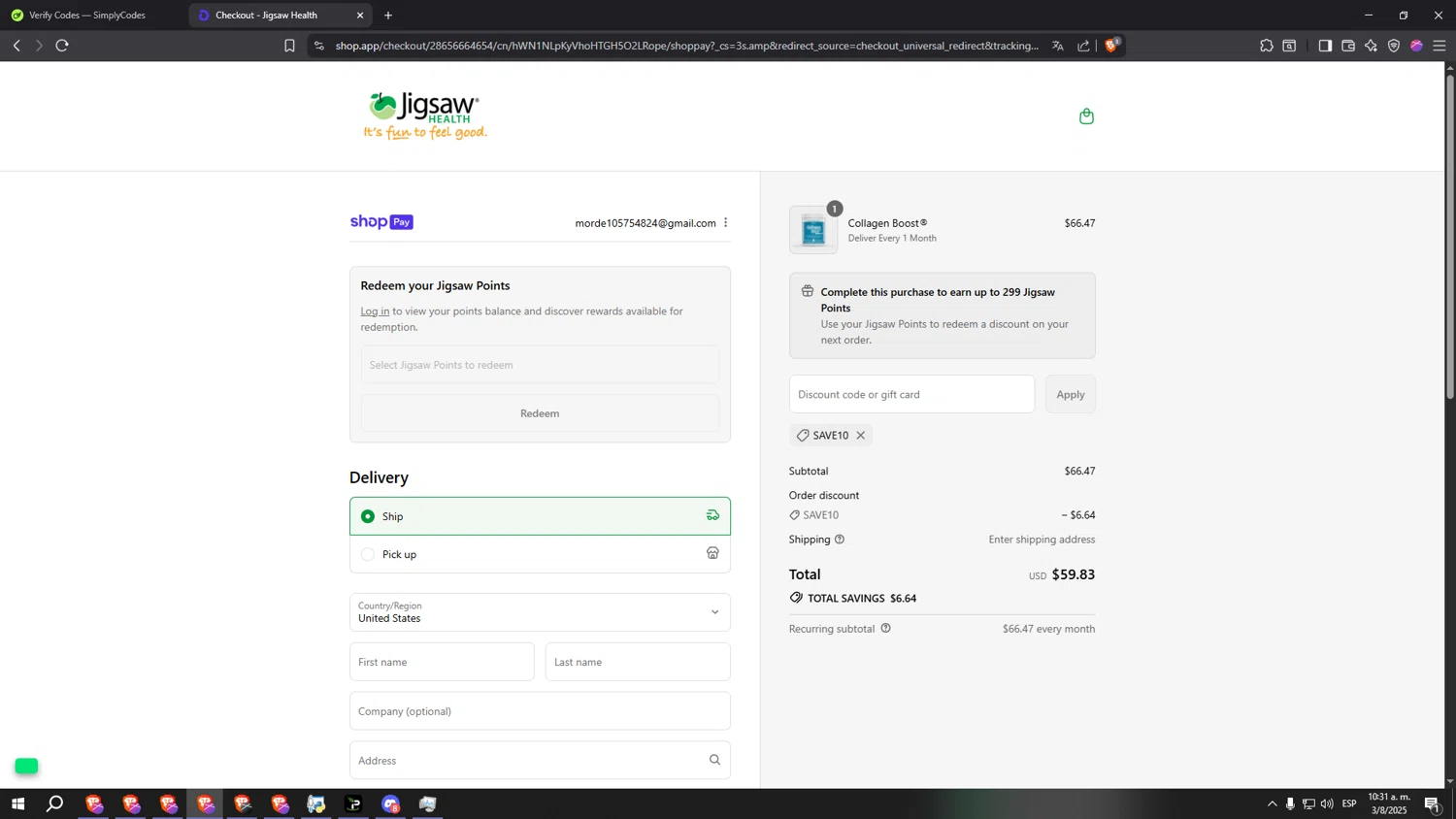Screen dimensions: 1456x819
Task: Click the translate page icon
Action: click(x=1058, y=46)
